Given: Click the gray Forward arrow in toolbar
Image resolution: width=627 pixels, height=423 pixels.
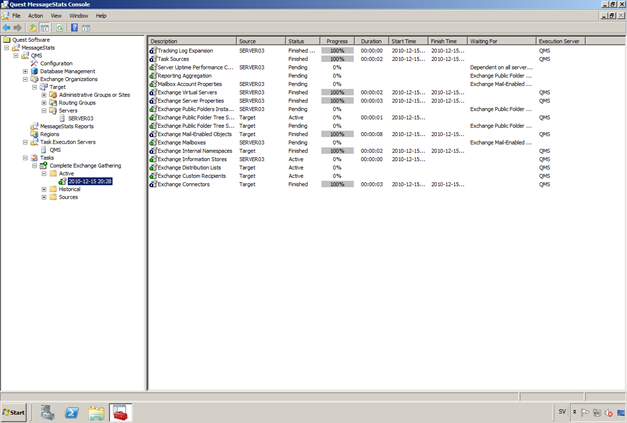Looking at the screenshot, I should click(17, 28).
